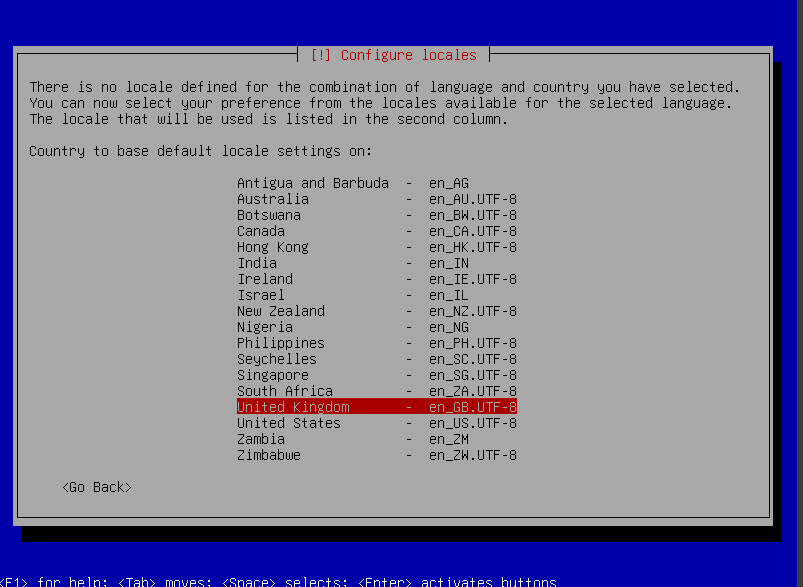This screenshot has height=587, width=803.
Task: Choose South Africa locale entry
Action: pyautogui.click(x=376, y=391)
